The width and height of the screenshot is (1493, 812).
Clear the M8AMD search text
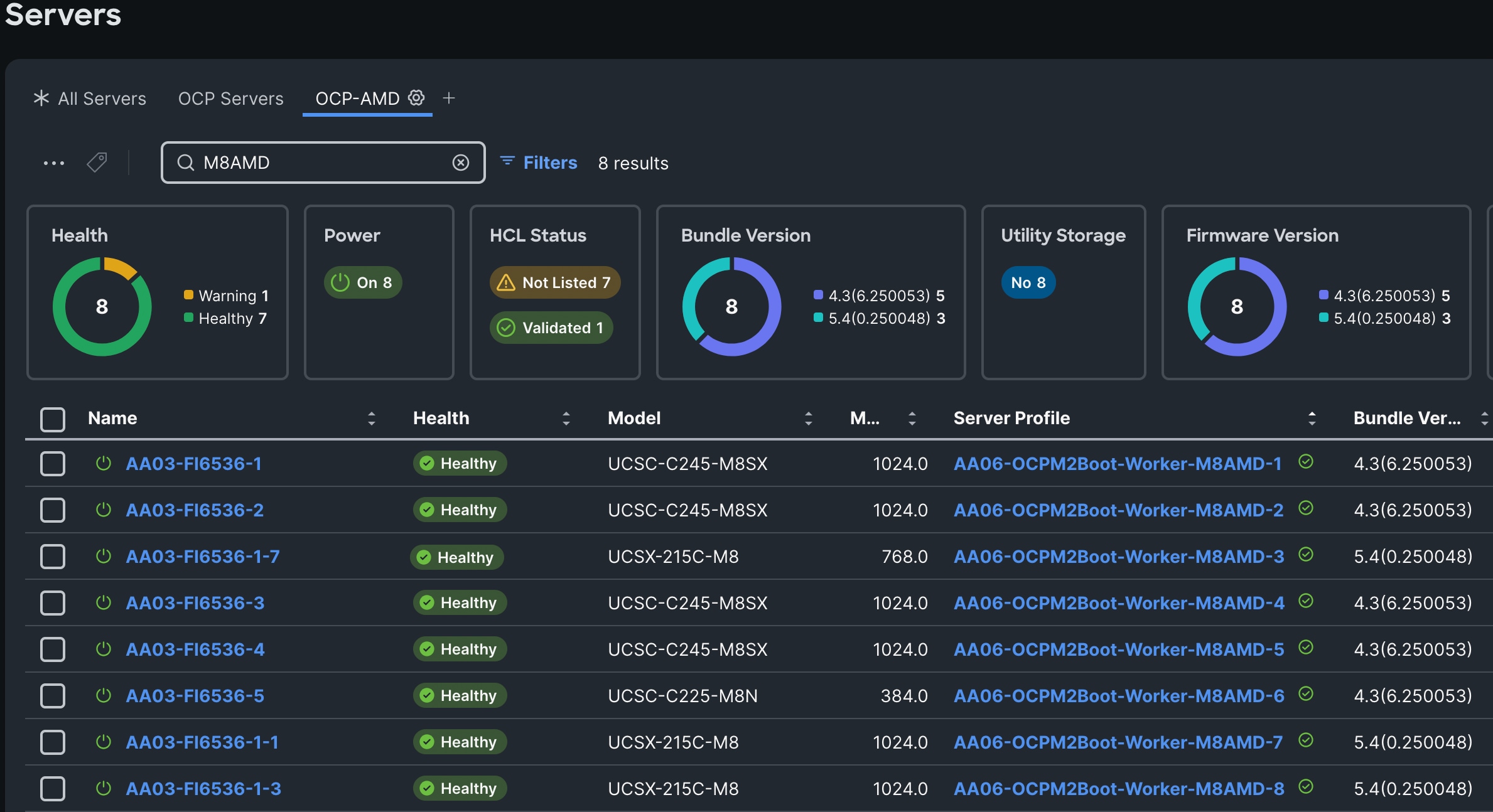[460, 163]
